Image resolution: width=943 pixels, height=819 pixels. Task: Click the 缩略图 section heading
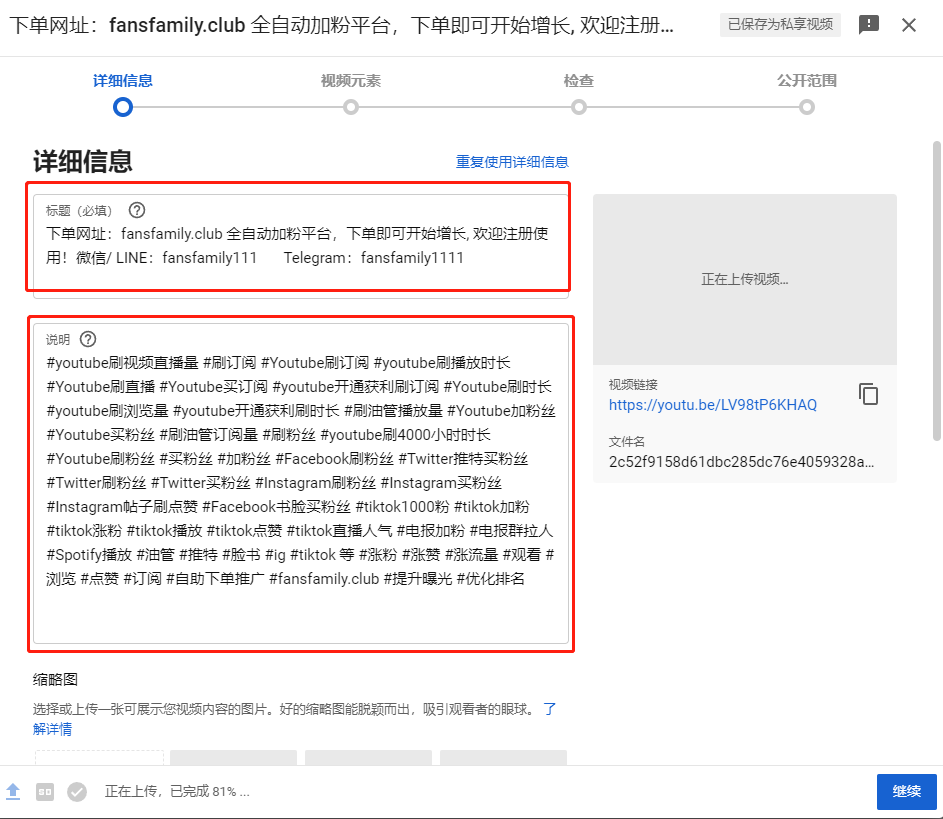tap(55, 679)
